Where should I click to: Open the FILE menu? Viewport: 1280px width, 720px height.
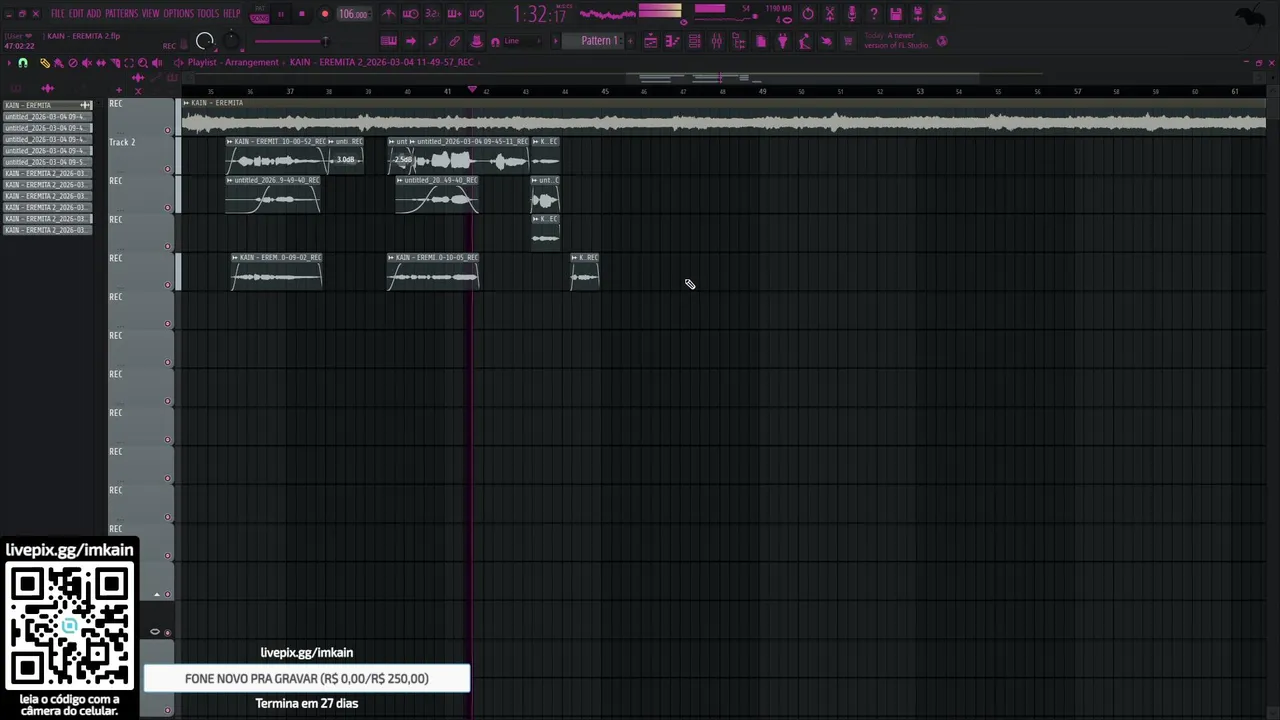(x=58, y=14)
